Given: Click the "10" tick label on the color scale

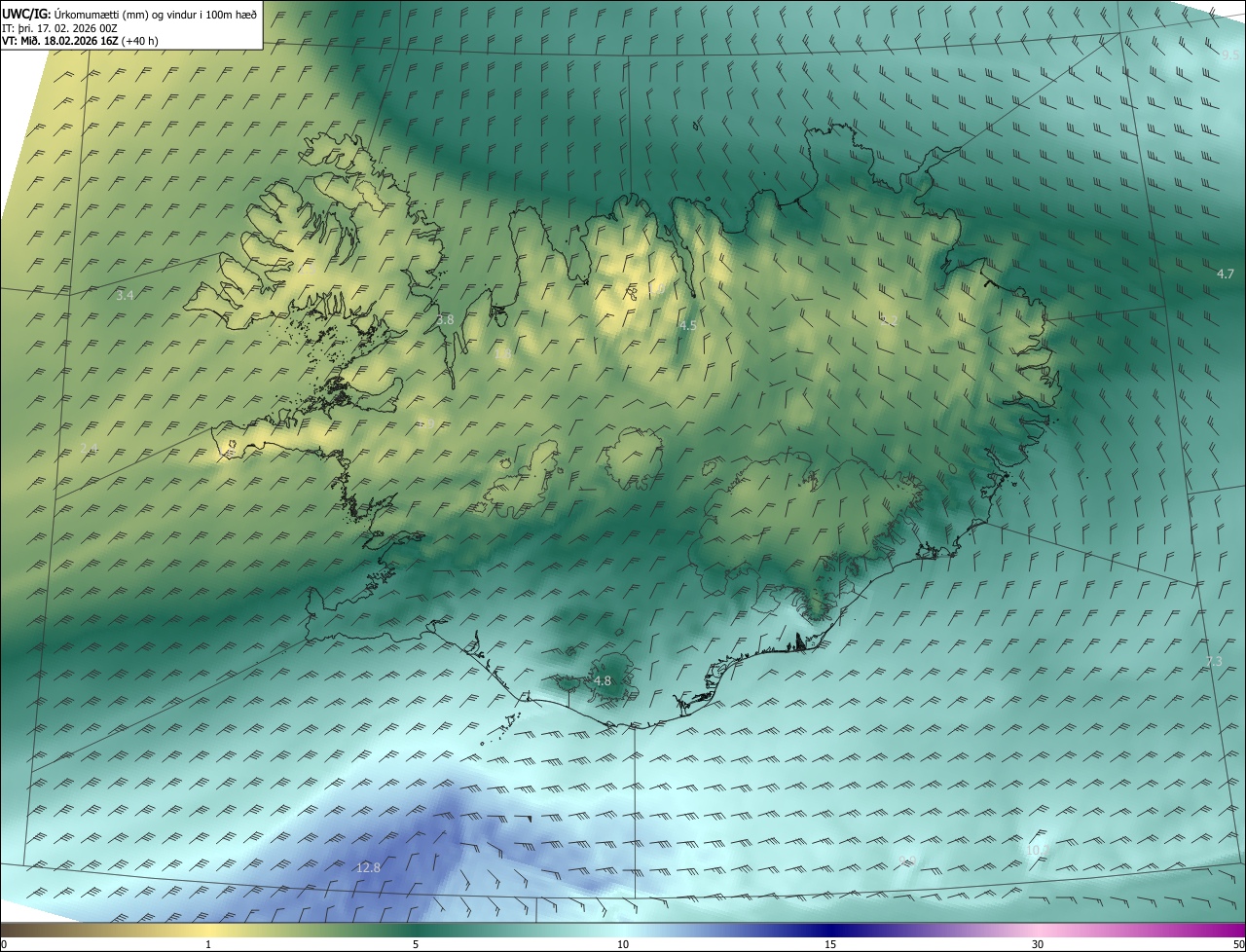Looking at the screenshot, I should pos(623,944).
